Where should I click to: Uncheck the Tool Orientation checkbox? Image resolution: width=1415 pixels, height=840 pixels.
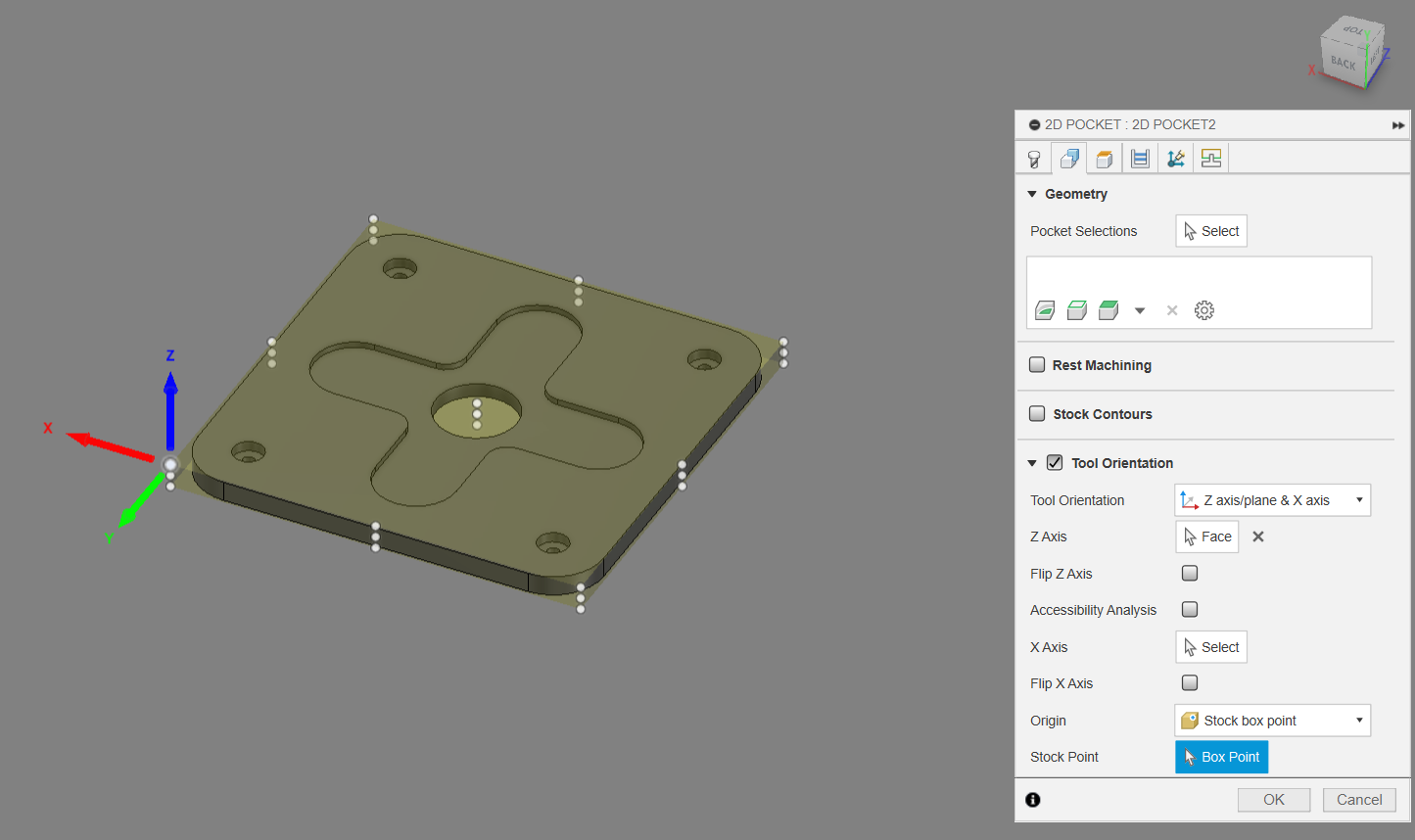pos(1055,463)
